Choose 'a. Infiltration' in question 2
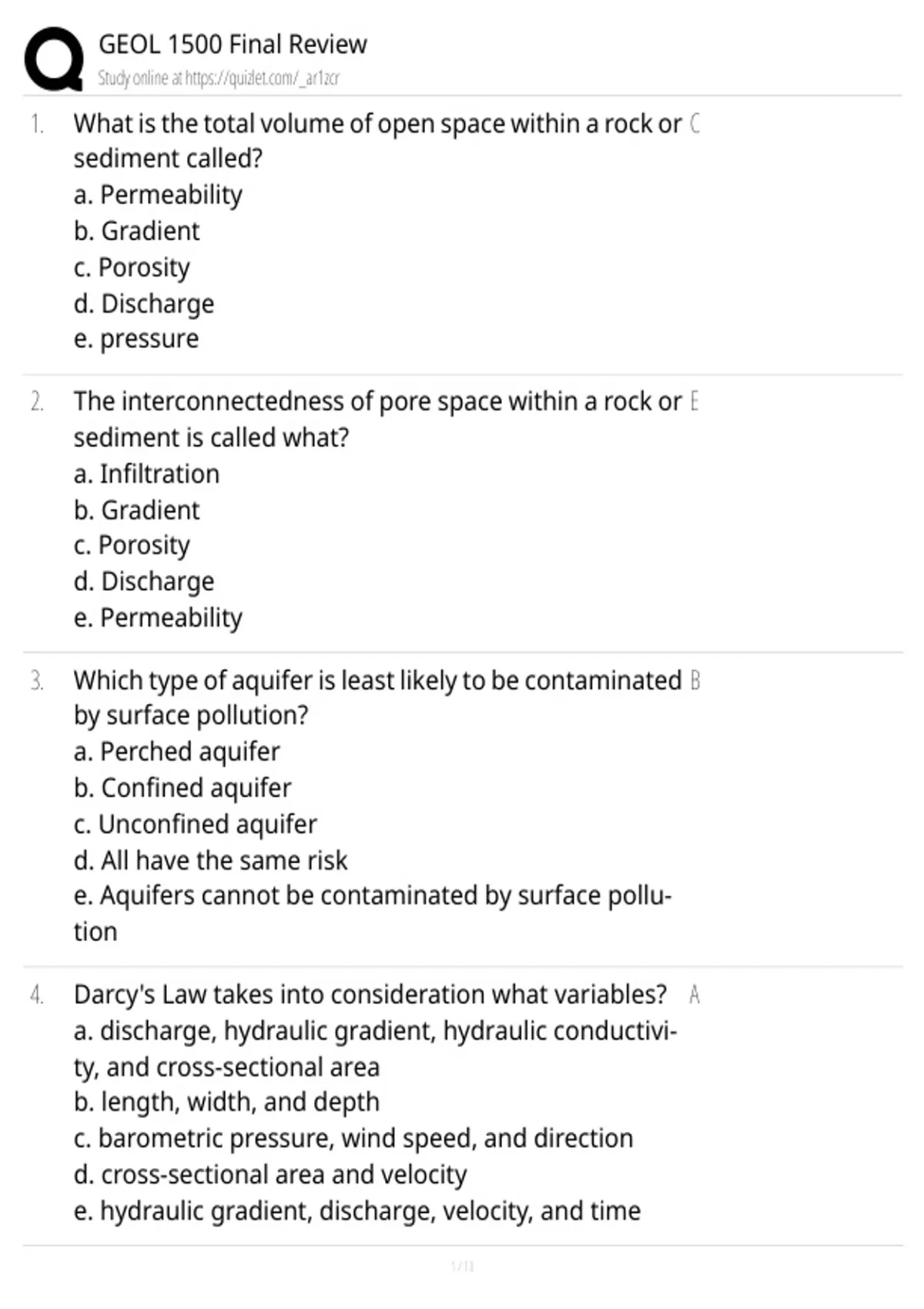Image resolution: width=924 pixels, height=1309 pixels. [x=146, y=474]
